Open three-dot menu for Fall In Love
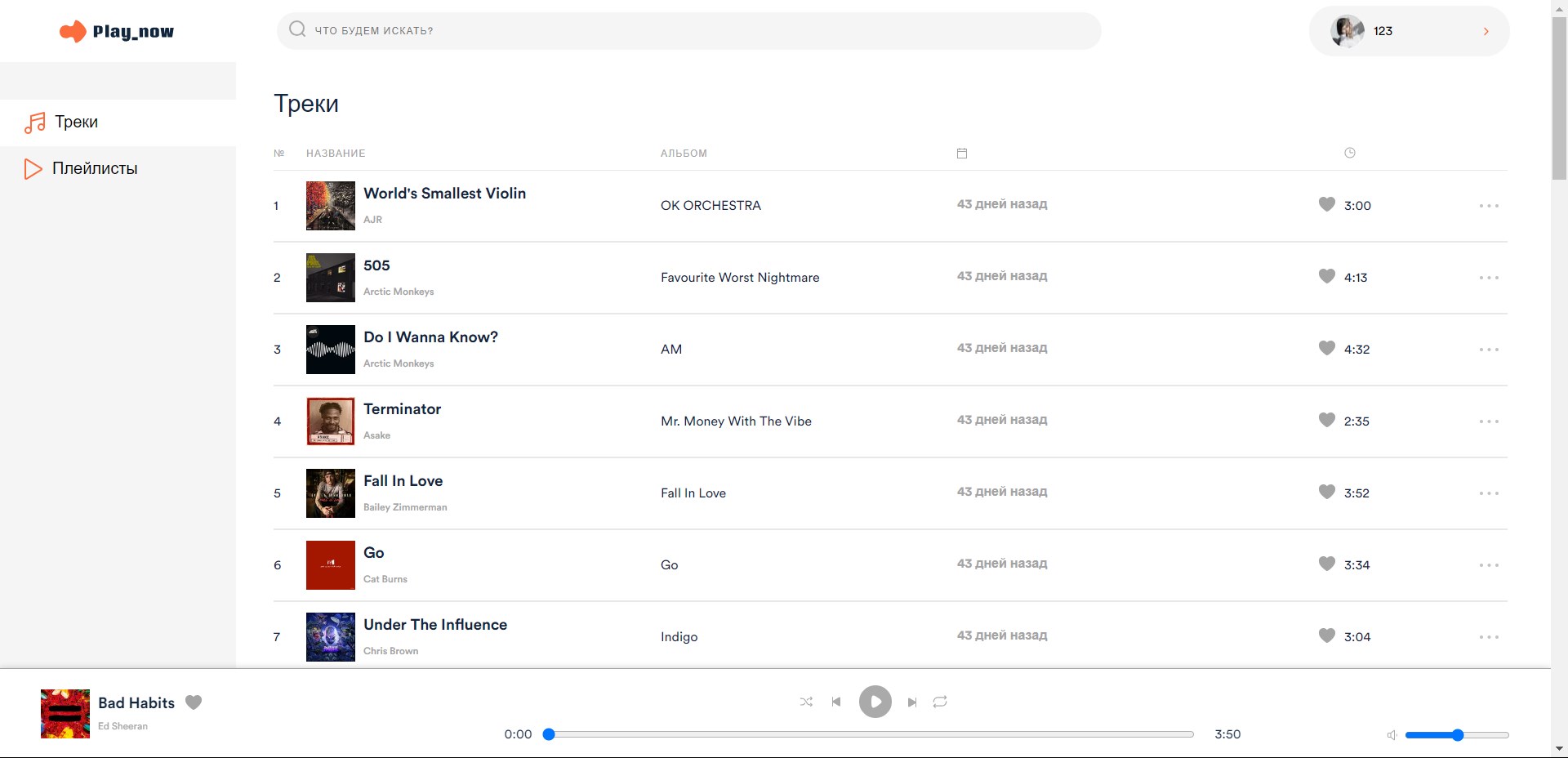 coord(1489,493)
